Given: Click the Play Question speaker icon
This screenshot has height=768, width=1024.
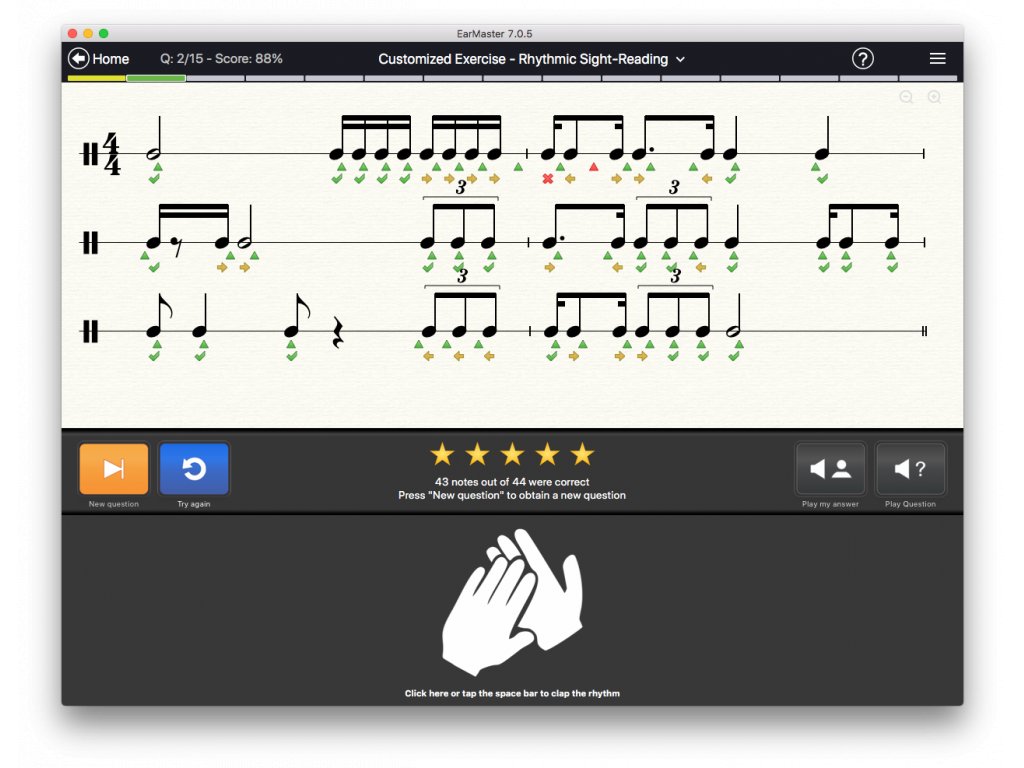Looking at the screenshot, I should click(910, 468).
